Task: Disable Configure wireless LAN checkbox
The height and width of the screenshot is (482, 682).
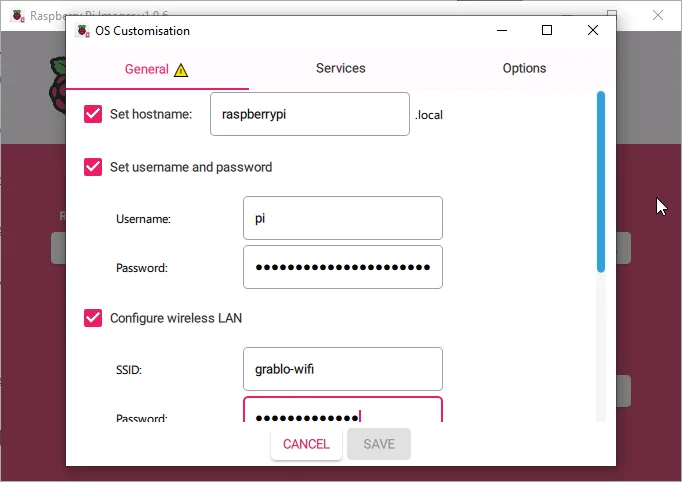Action: (x=93, y=318)
